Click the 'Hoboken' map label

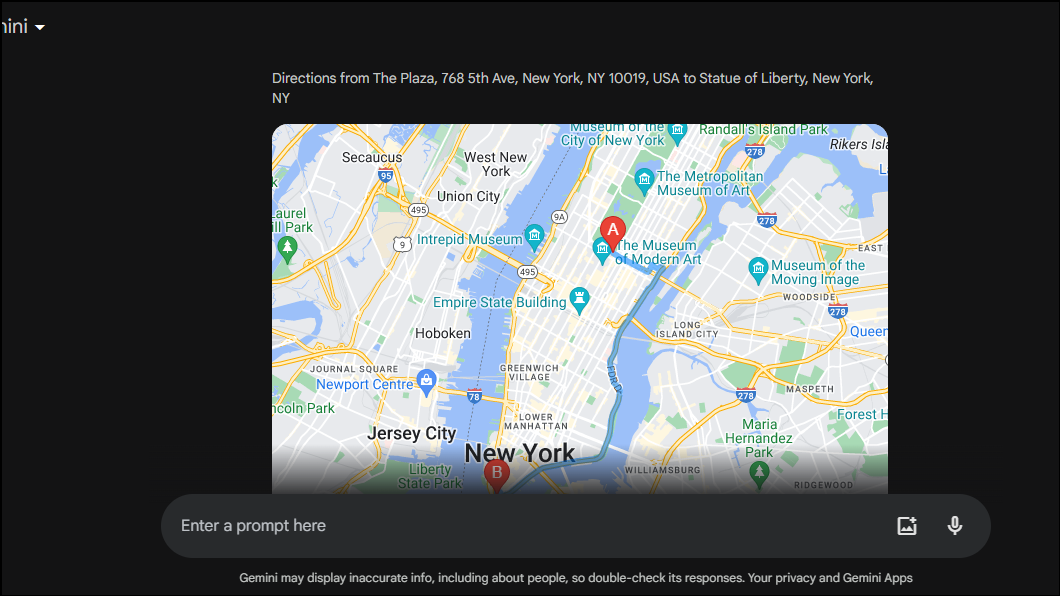(443, 333)
